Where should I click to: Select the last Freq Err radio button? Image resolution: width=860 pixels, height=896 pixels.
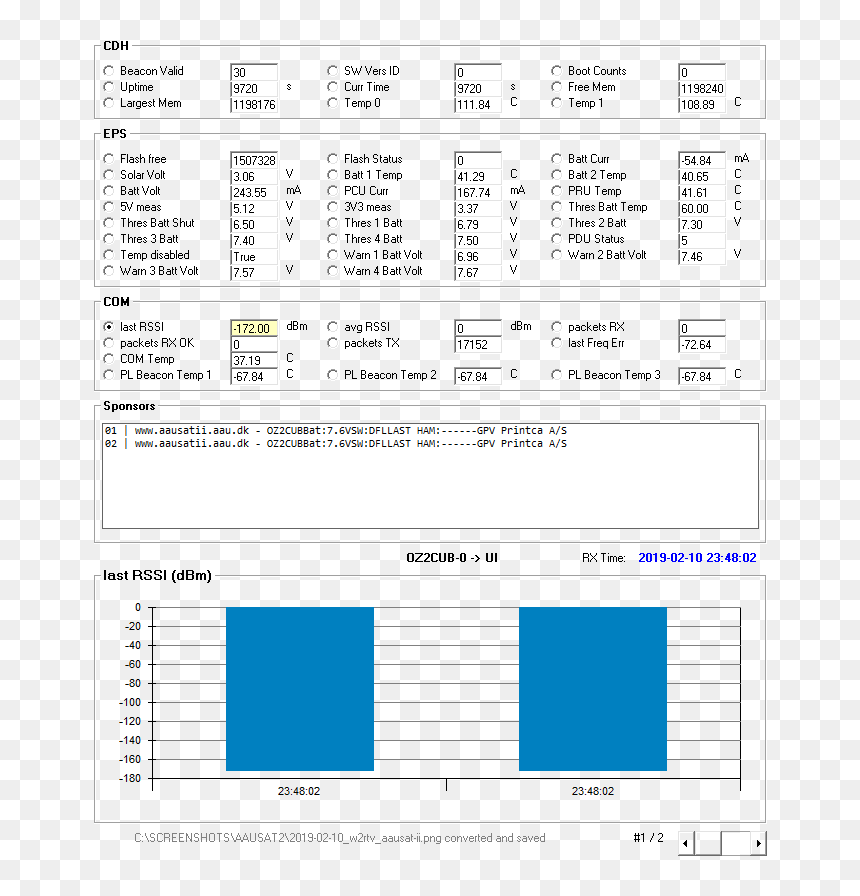click(x=557, y=343)
